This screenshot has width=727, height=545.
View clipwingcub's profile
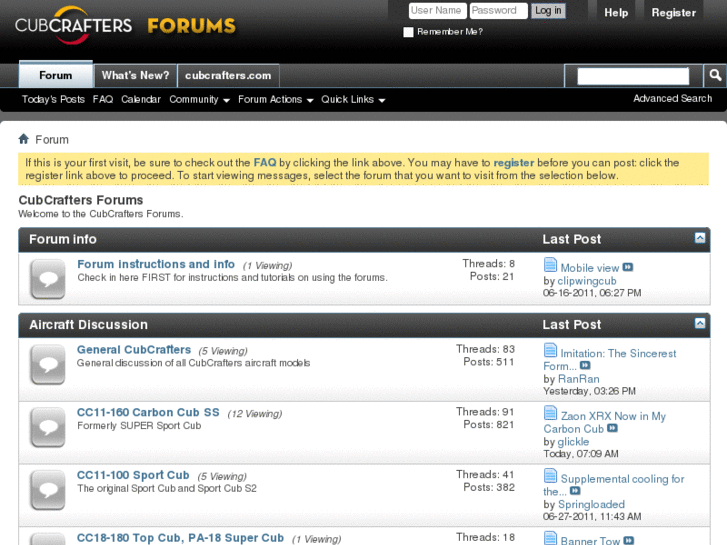pyautogui.click(x=587, y=281)
